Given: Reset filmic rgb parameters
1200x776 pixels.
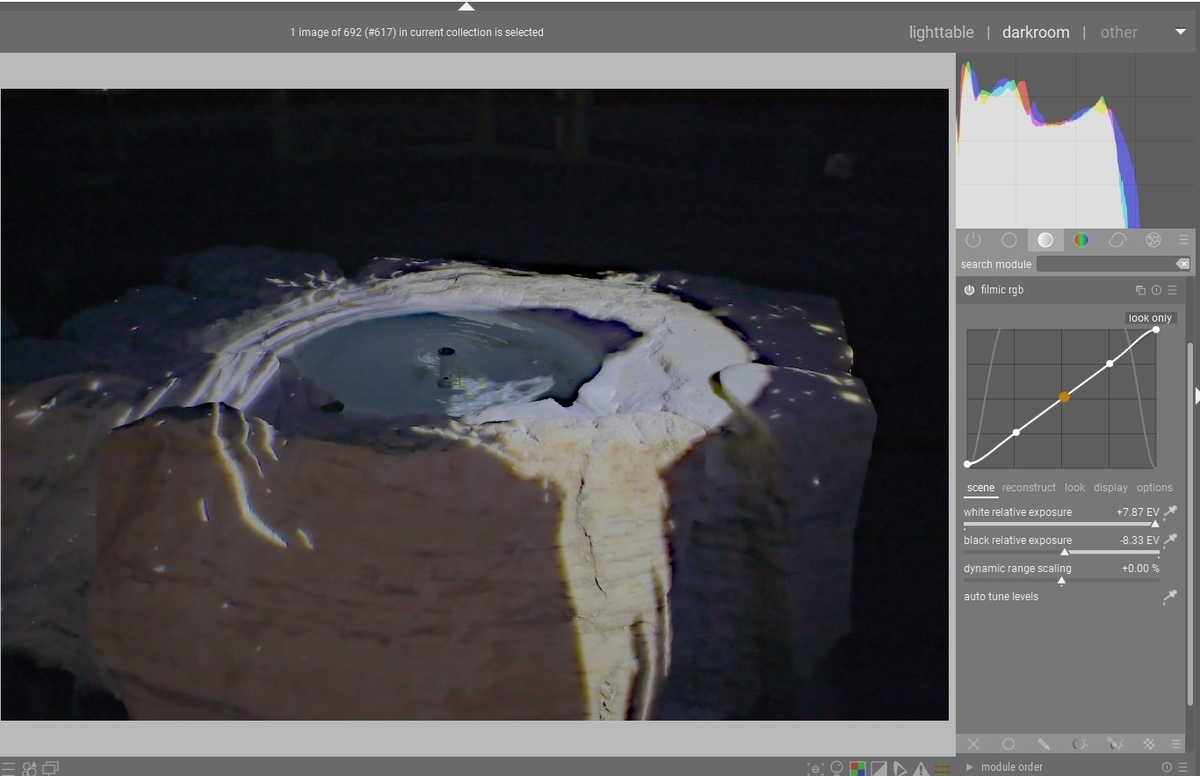Looking at the screenshot, I should point(1156,290).
